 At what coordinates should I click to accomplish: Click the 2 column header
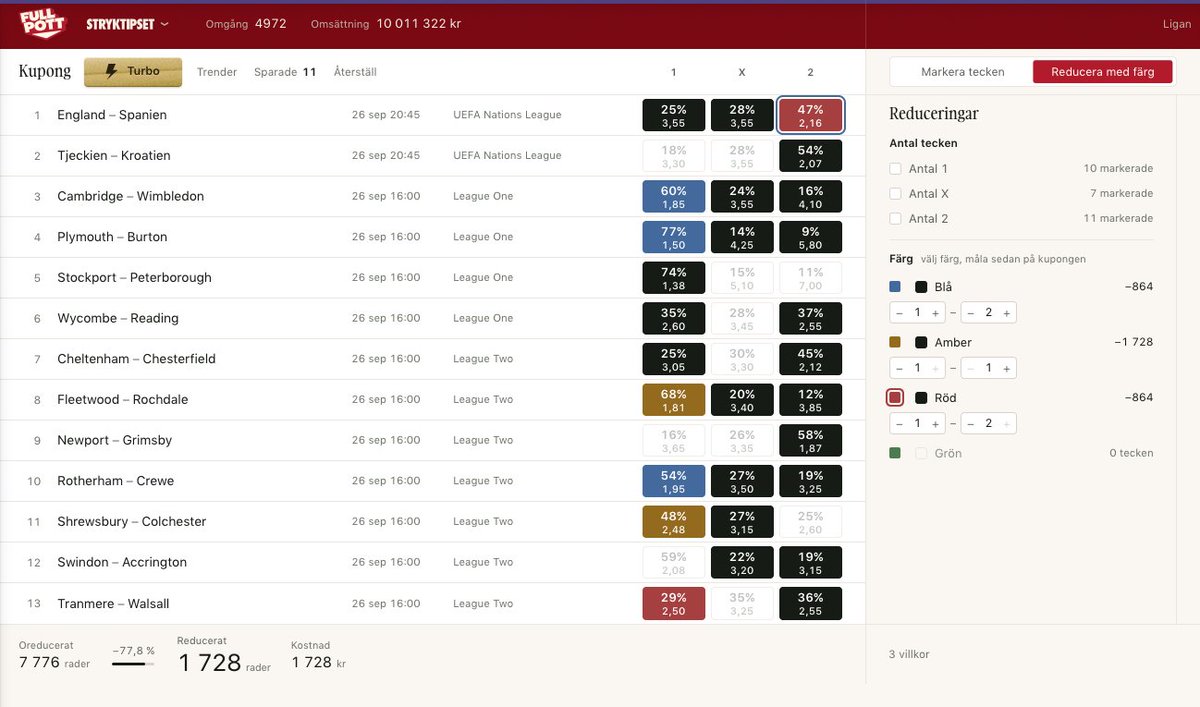pos(810,72)
